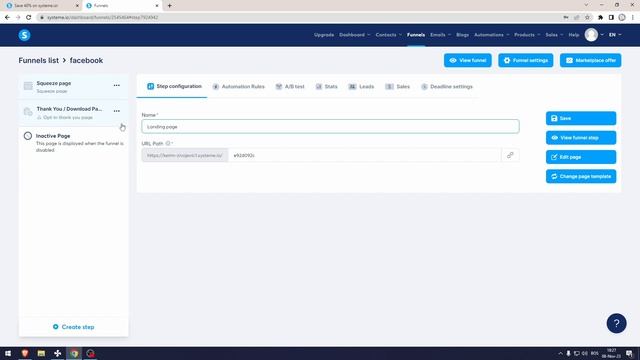Image resolution: width=640 pixels, height=360 pixels.
Task: Expand the Sales dropdown in navbar
Action: 554,35
